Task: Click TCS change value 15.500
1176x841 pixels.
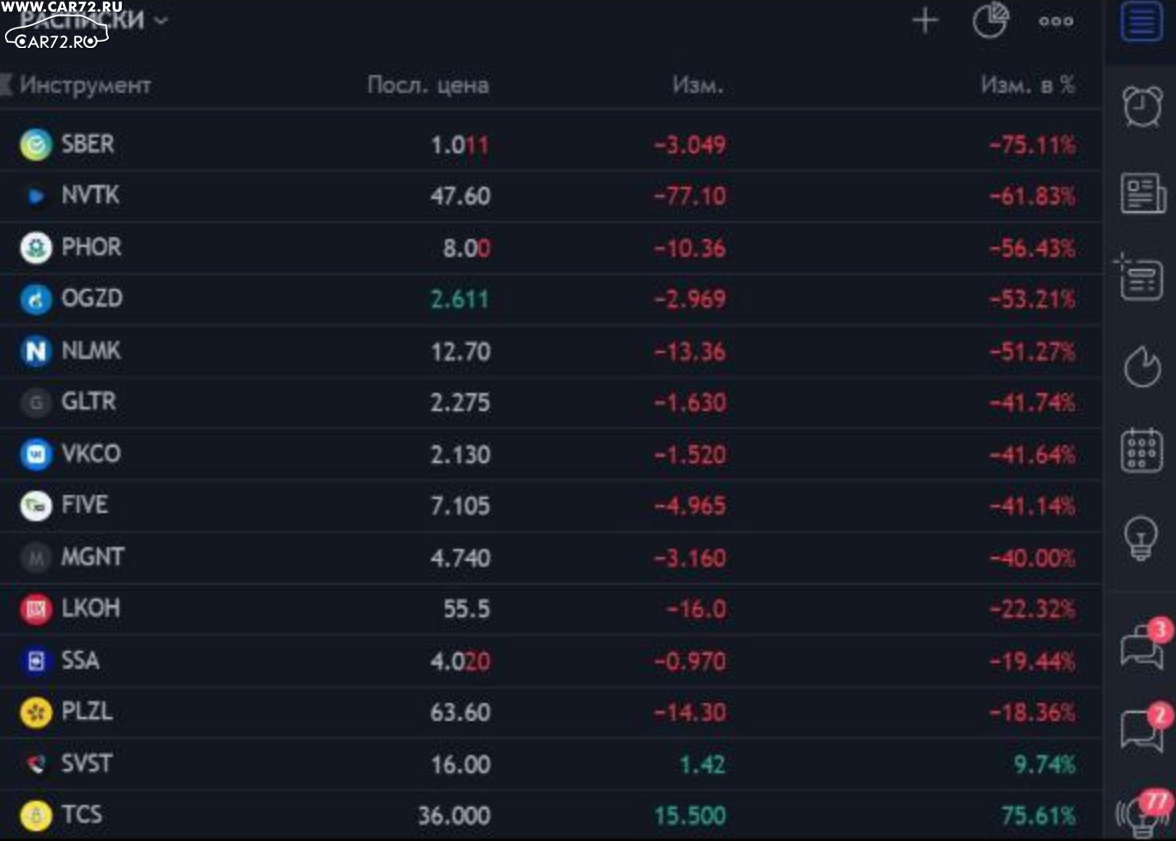Action: 689,816
